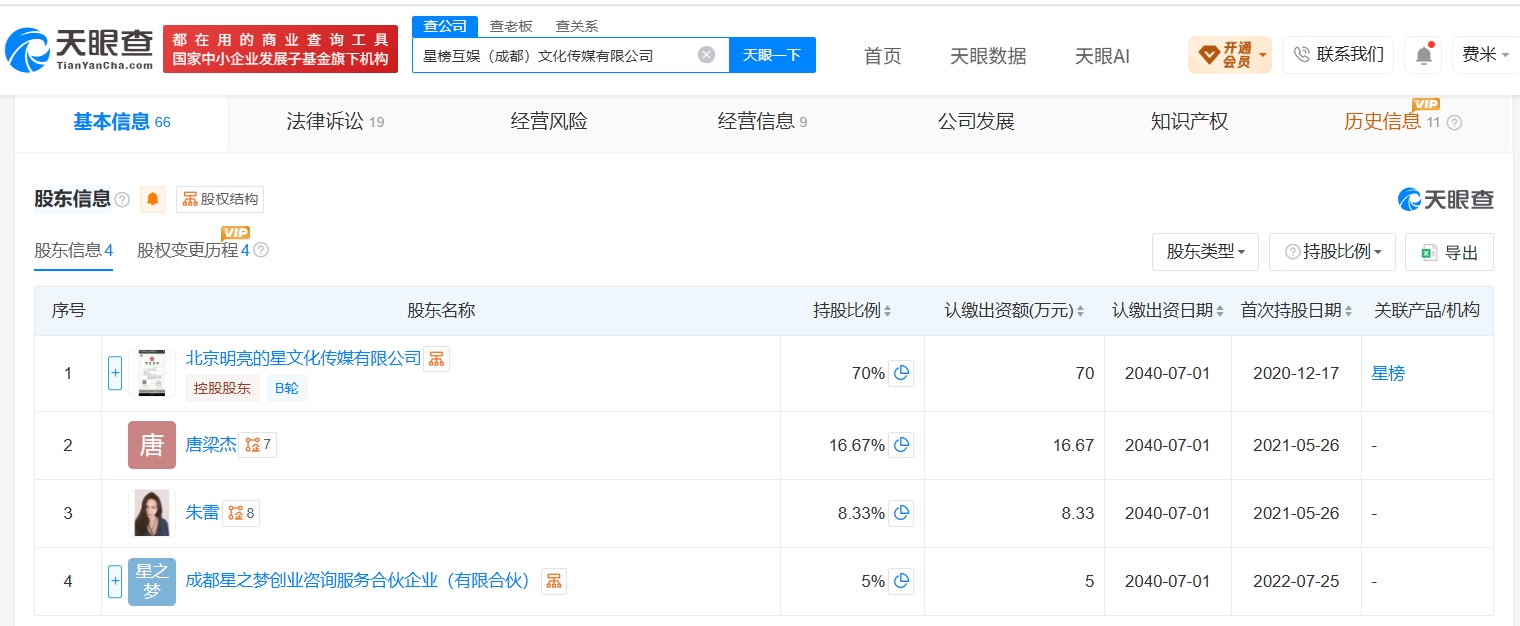Click the red promotional banner in the header
Screen dimensions: 1520x626
(280, 49)
